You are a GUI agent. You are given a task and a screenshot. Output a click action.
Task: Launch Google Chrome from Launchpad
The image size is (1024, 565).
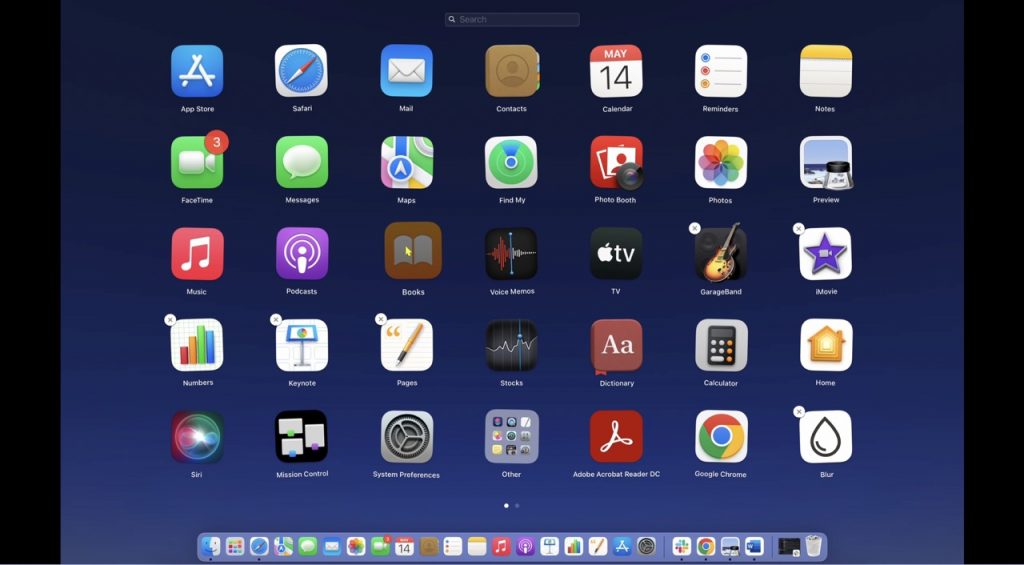pyautogui.click(x=721, y=437)
